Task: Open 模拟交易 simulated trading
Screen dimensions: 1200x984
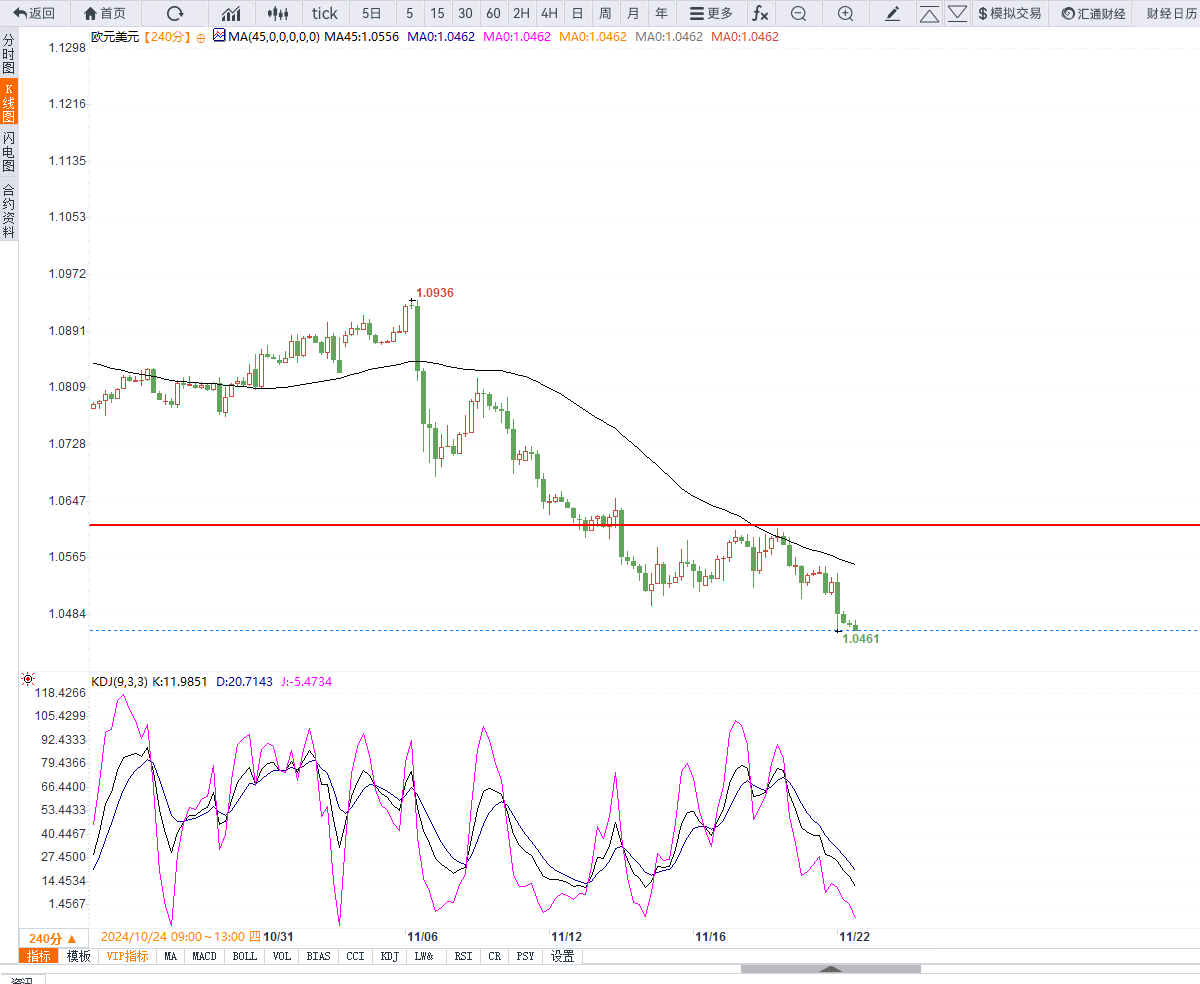Action: pos(1009,13)
